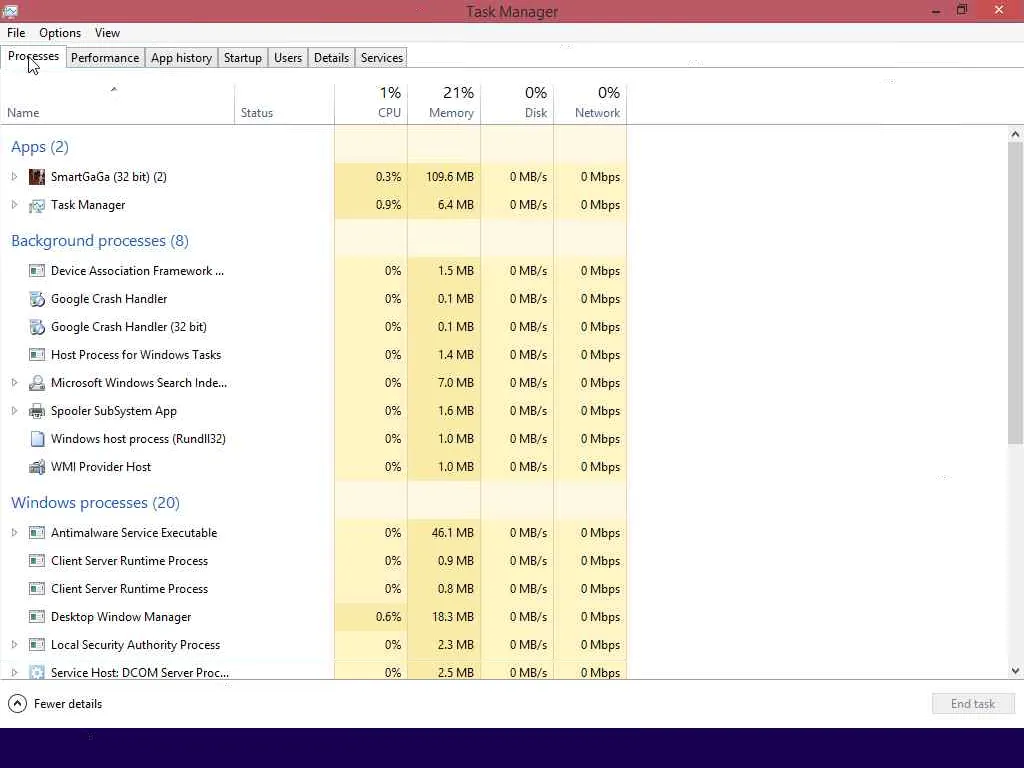
Task: Switch to the Details tab
Action: pos(332,57)
